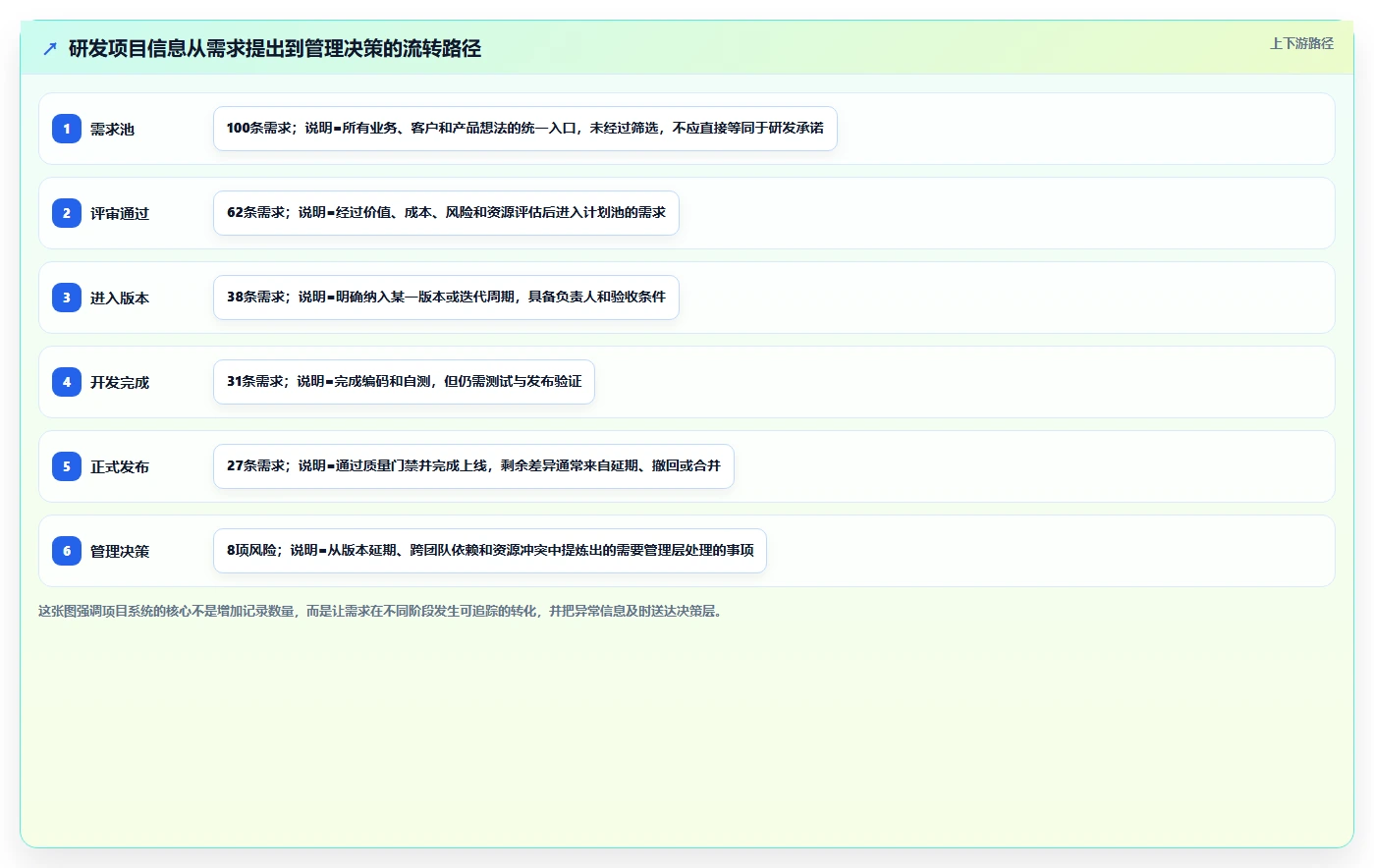The image size is (1374, 868).
Task: Select step number 1 badge for 需求池
Action: [x=67, y=129]
